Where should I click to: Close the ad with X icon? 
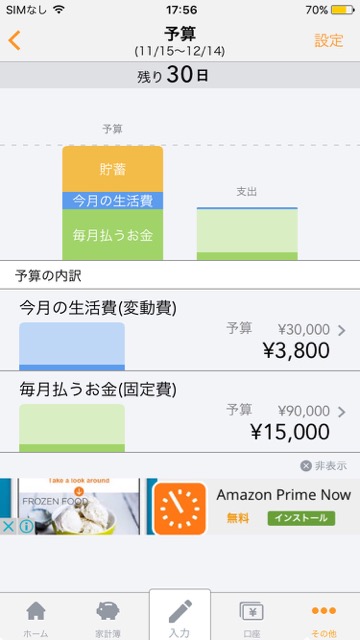(x=8, y=527)
